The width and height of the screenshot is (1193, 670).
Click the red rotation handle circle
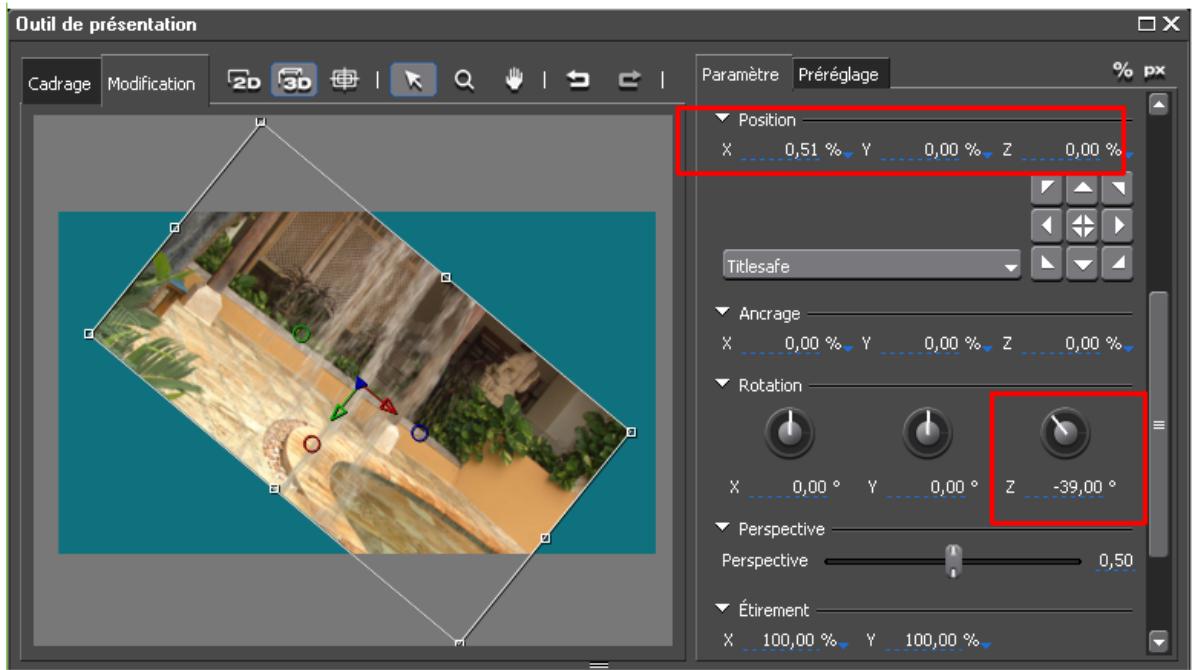pos(312,443)
